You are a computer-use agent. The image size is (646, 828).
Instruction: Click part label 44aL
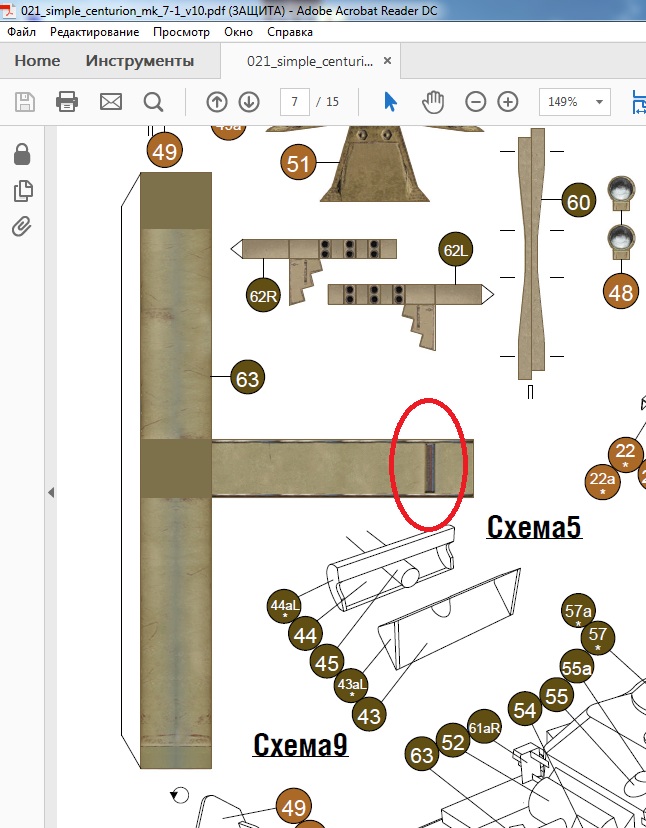pos(285,606)
